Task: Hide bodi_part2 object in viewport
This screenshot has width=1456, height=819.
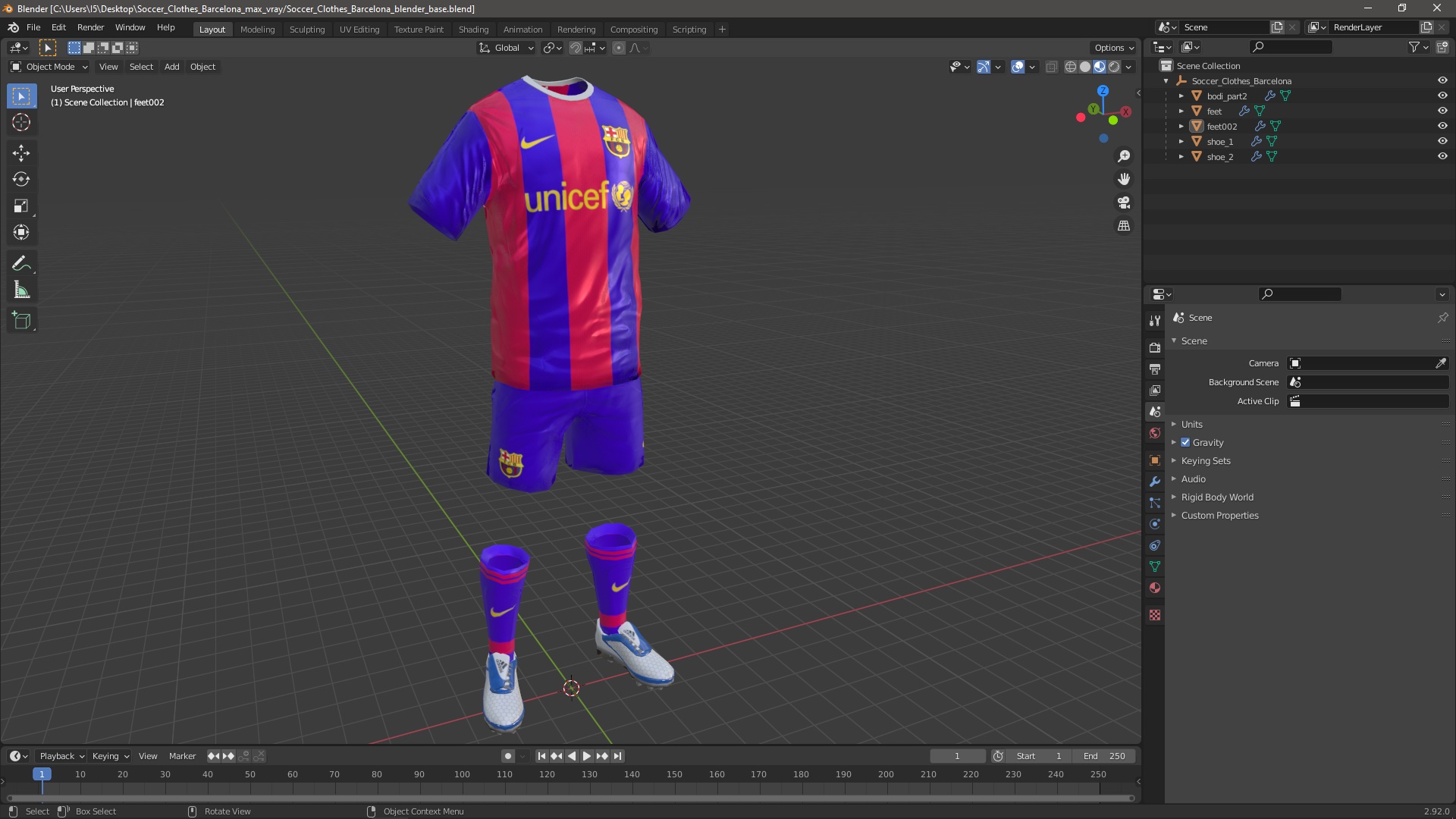Action: pyautogui.click(x=1442, y=96)
